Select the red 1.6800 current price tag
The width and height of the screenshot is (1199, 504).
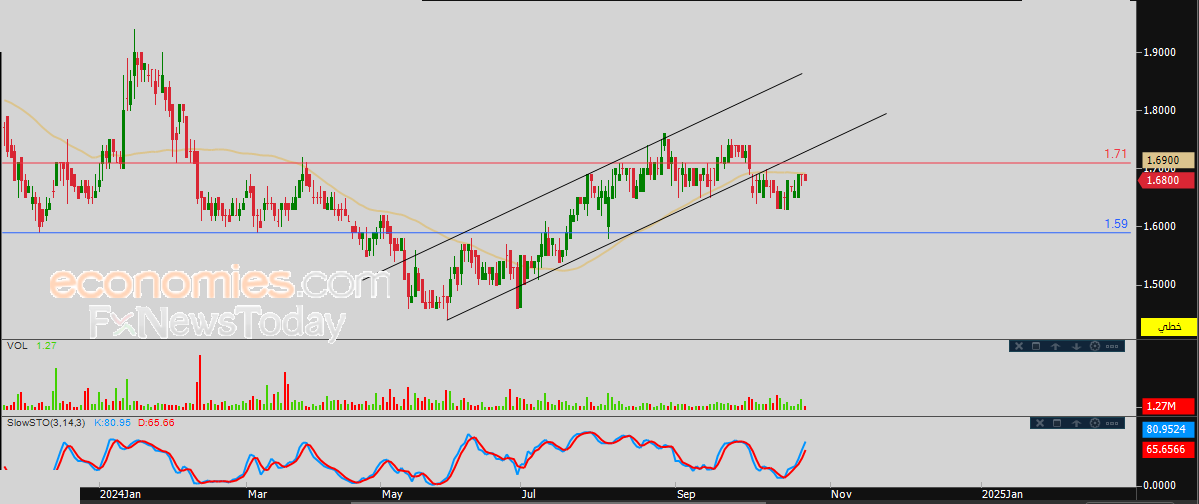pos(1167,180)
